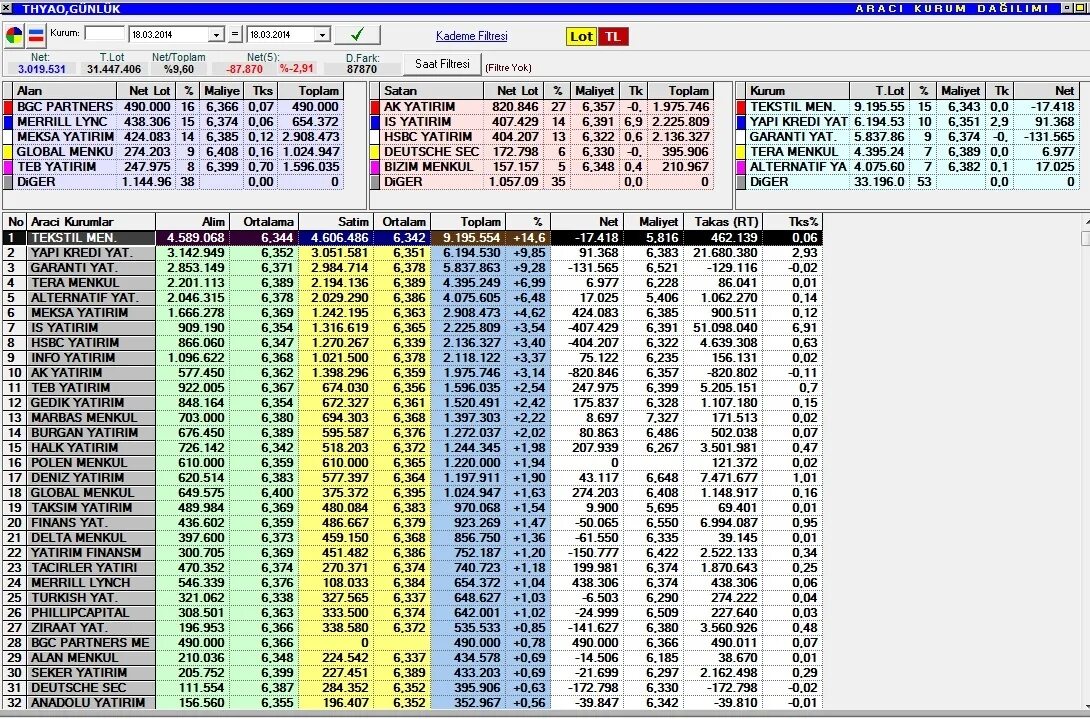Viewport: 1090px width, 719px height.
Task: Select the MERRILL LYNCH row in the main table
Action: tap(412, 583)
